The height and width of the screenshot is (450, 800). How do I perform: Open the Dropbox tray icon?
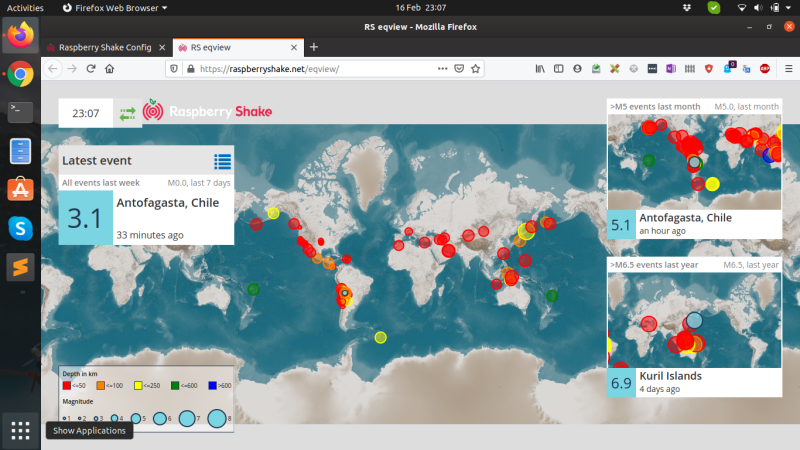pos(687,8)
